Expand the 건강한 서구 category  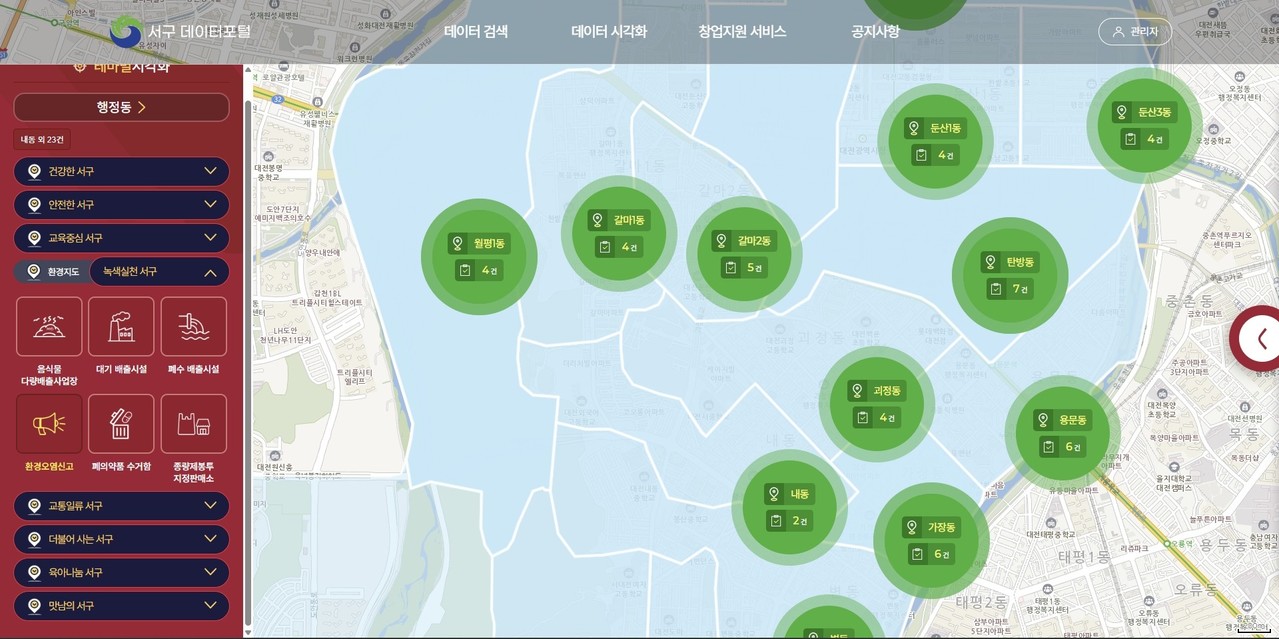click(x=121, y=171)
